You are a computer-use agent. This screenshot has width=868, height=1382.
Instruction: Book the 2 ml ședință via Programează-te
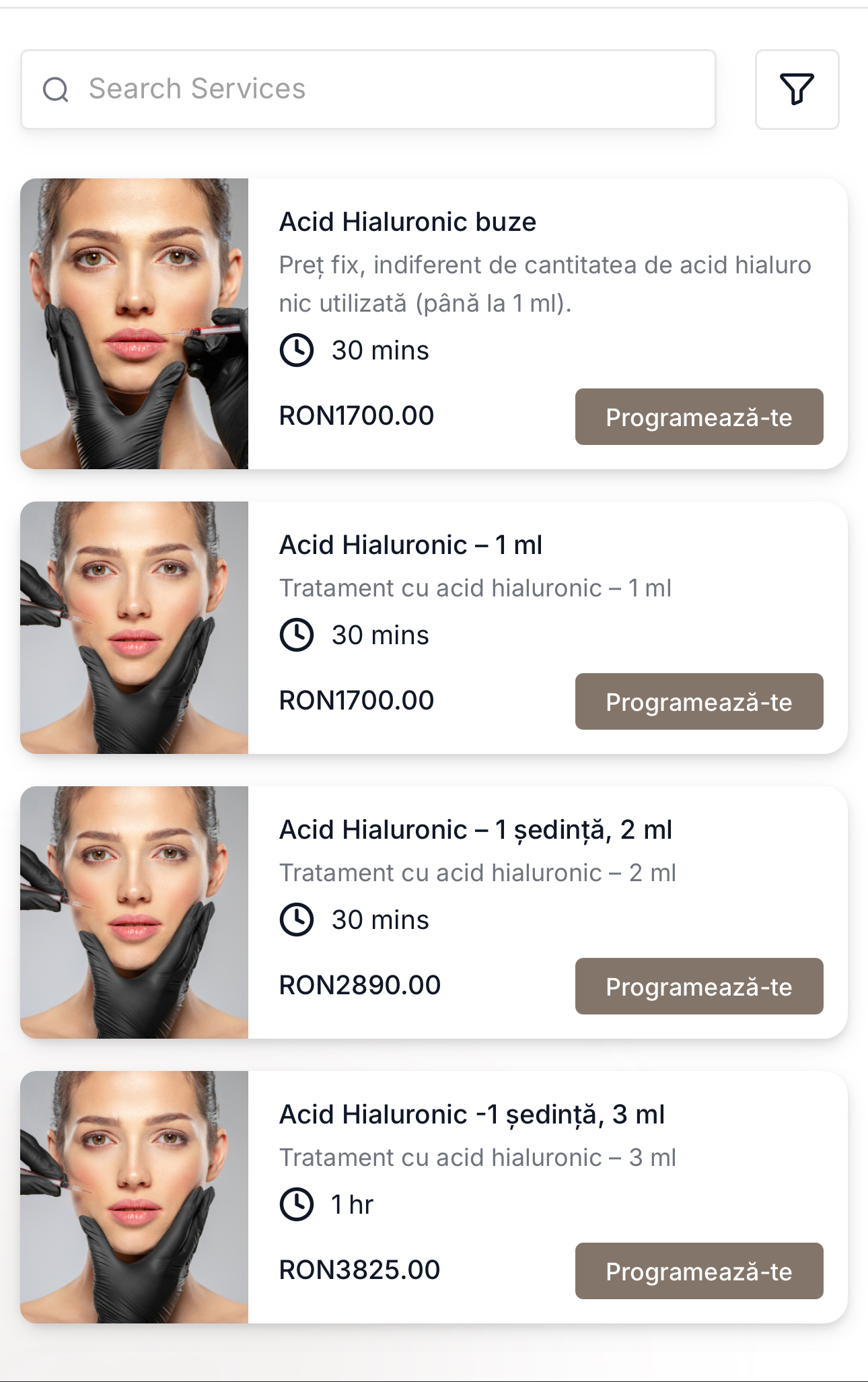(698, 986)
